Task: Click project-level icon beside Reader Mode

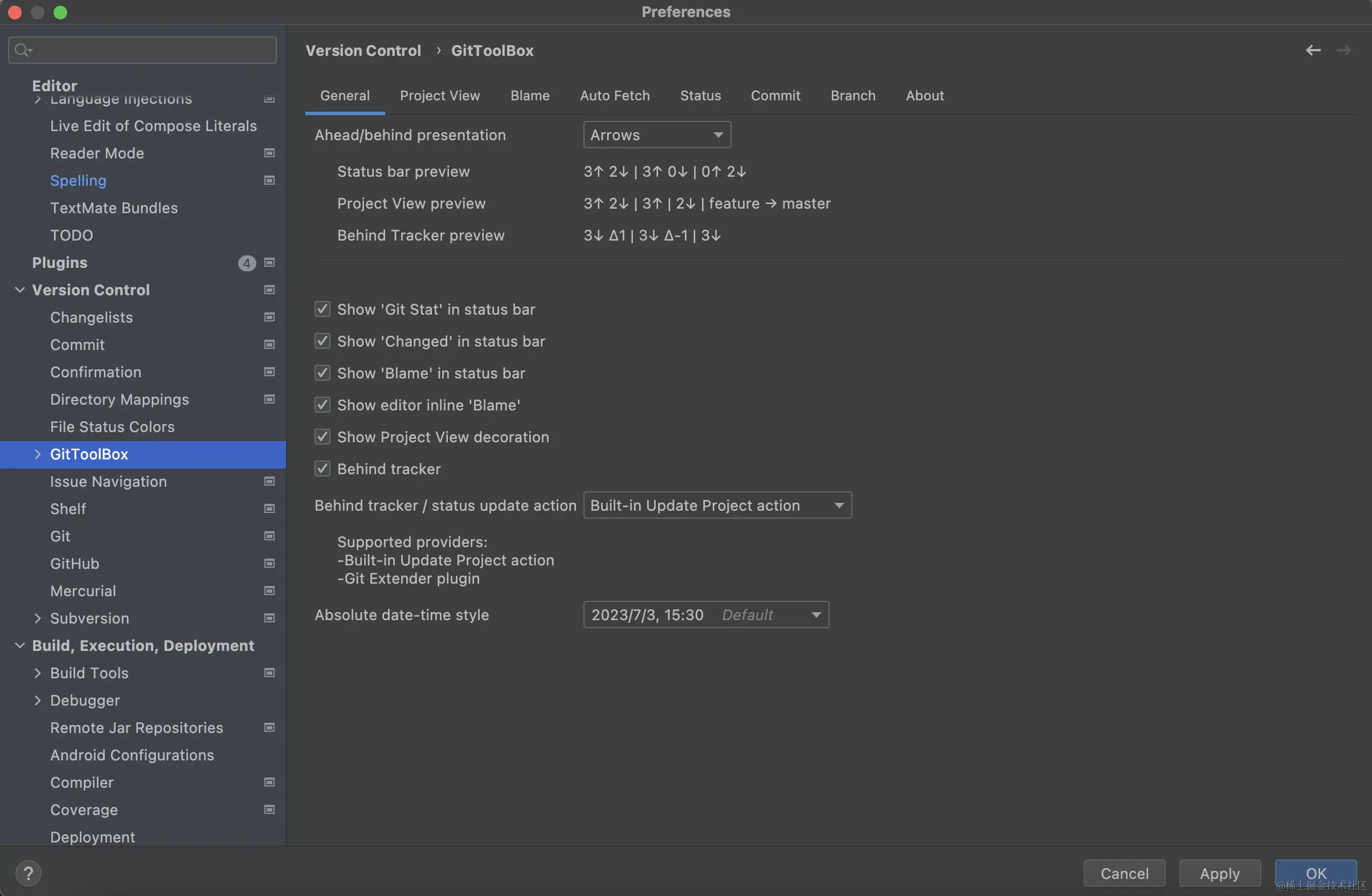Action: (x=269, y=153)
